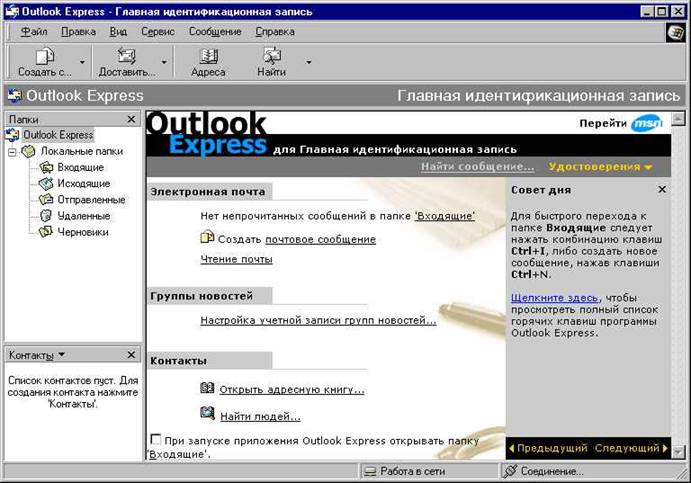Open the dropdown arrow next to Создать
The image size is (691, 483).
pos(82,62)
